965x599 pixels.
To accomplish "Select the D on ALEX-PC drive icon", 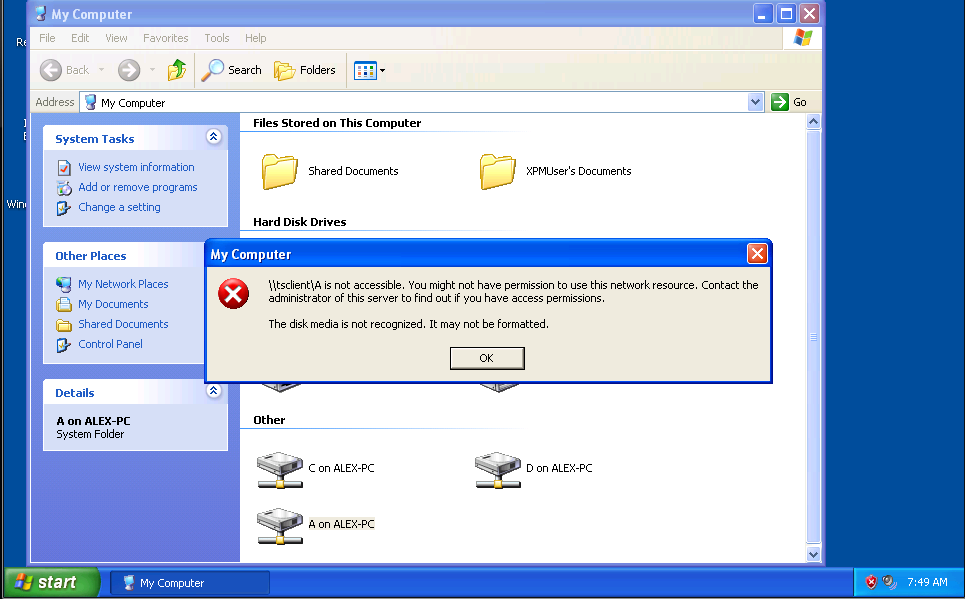I will click(498, 470).
